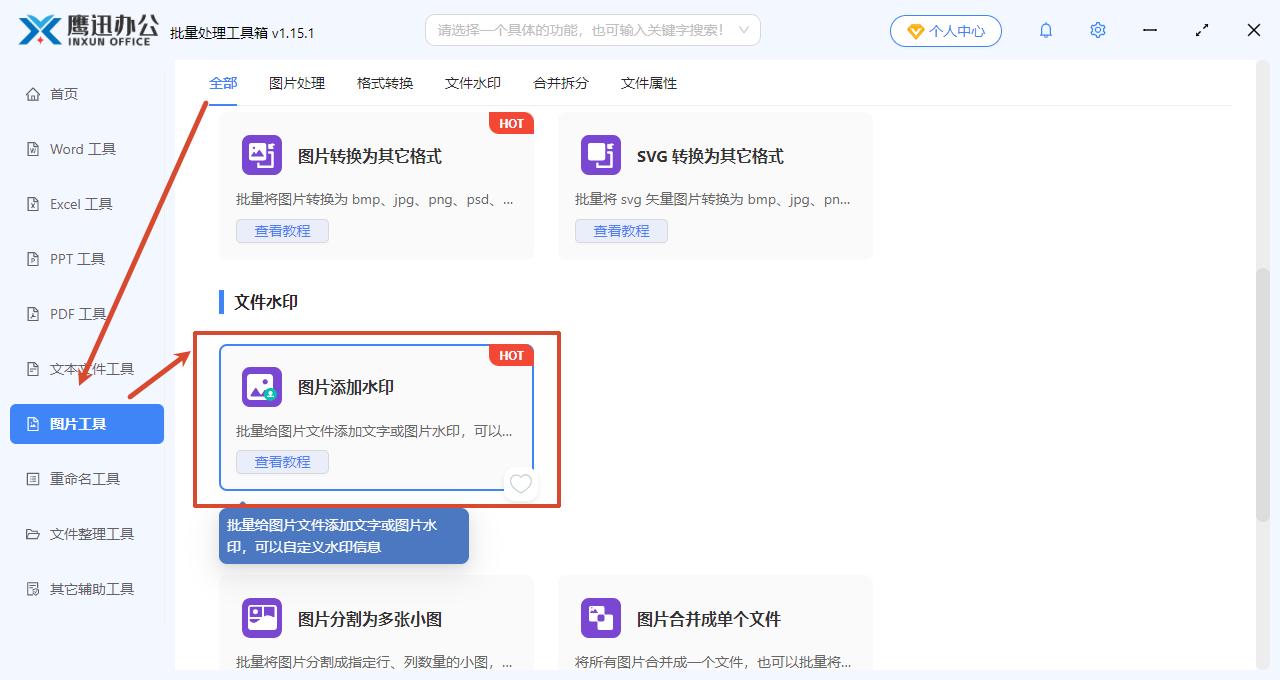This screenshot has height=680, width=1280.
Task: Click HOT badge on 图片添加水印
Action: (x=511, y=355)
